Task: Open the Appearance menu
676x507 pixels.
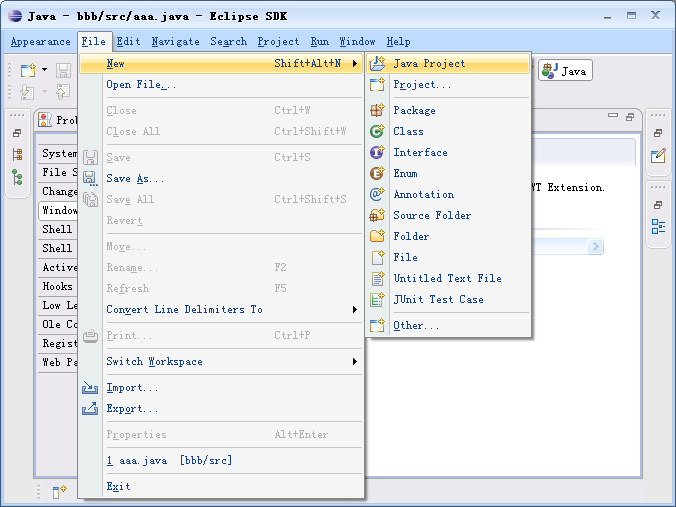Action: (x=41, y=42)
